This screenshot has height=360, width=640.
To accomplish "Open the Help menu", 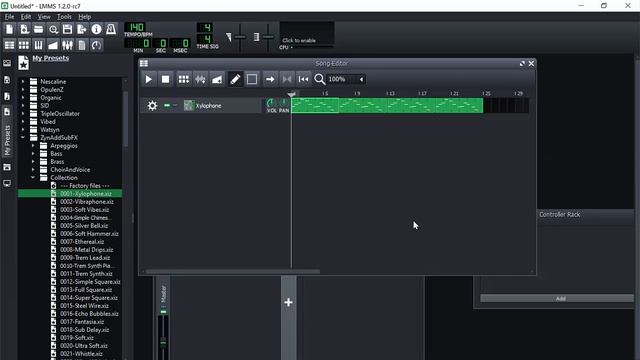I will (x=84, y=17).
